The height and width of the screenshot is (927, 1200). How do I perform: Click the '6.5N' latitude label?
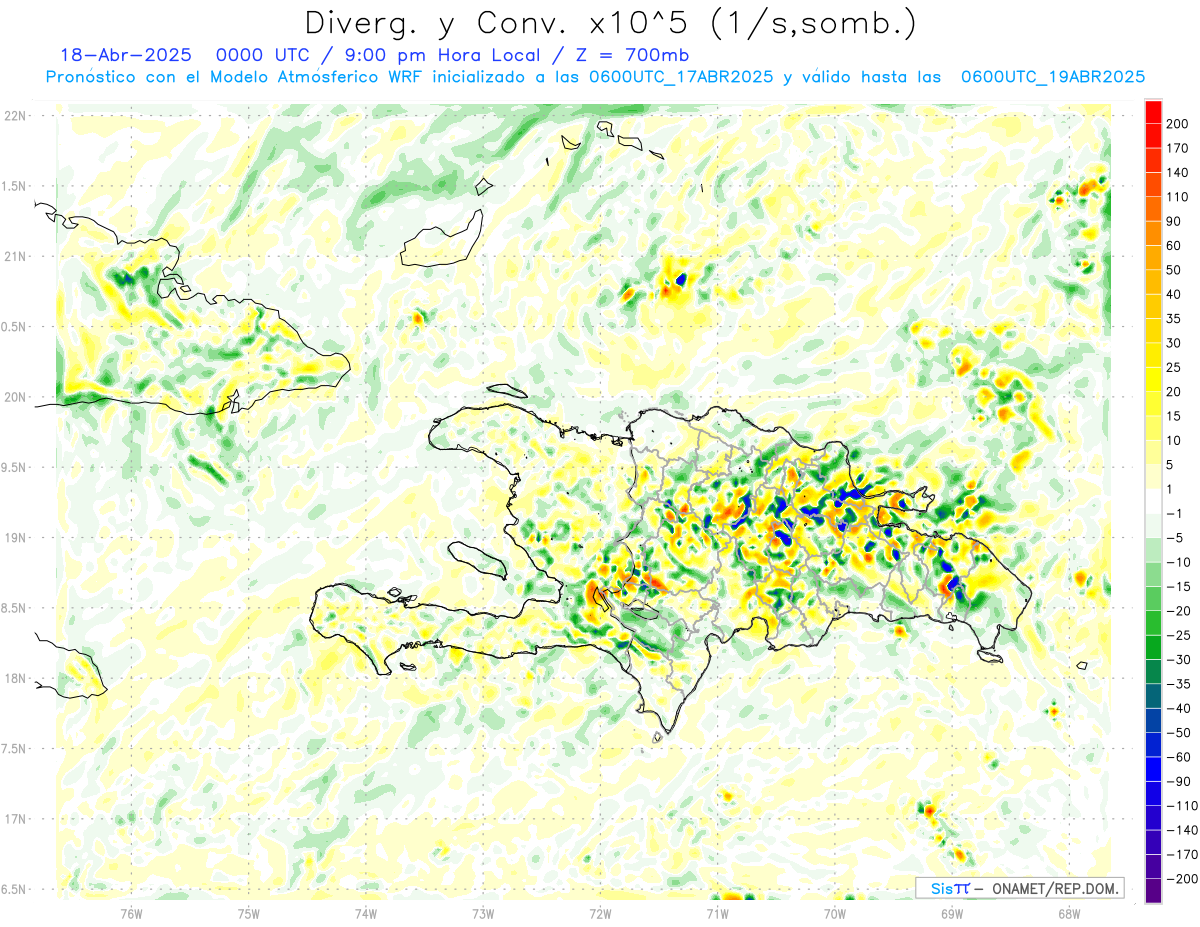point(14,889)
